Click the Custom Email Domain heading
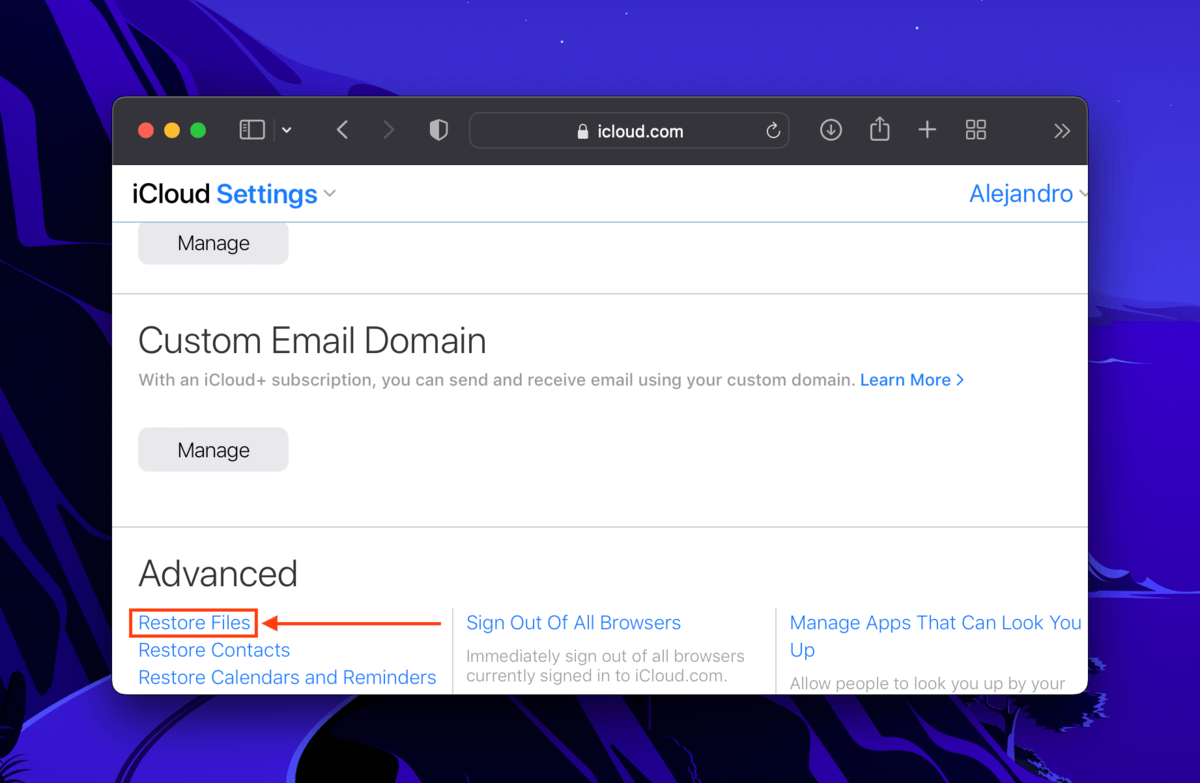 tap(312, 341)
